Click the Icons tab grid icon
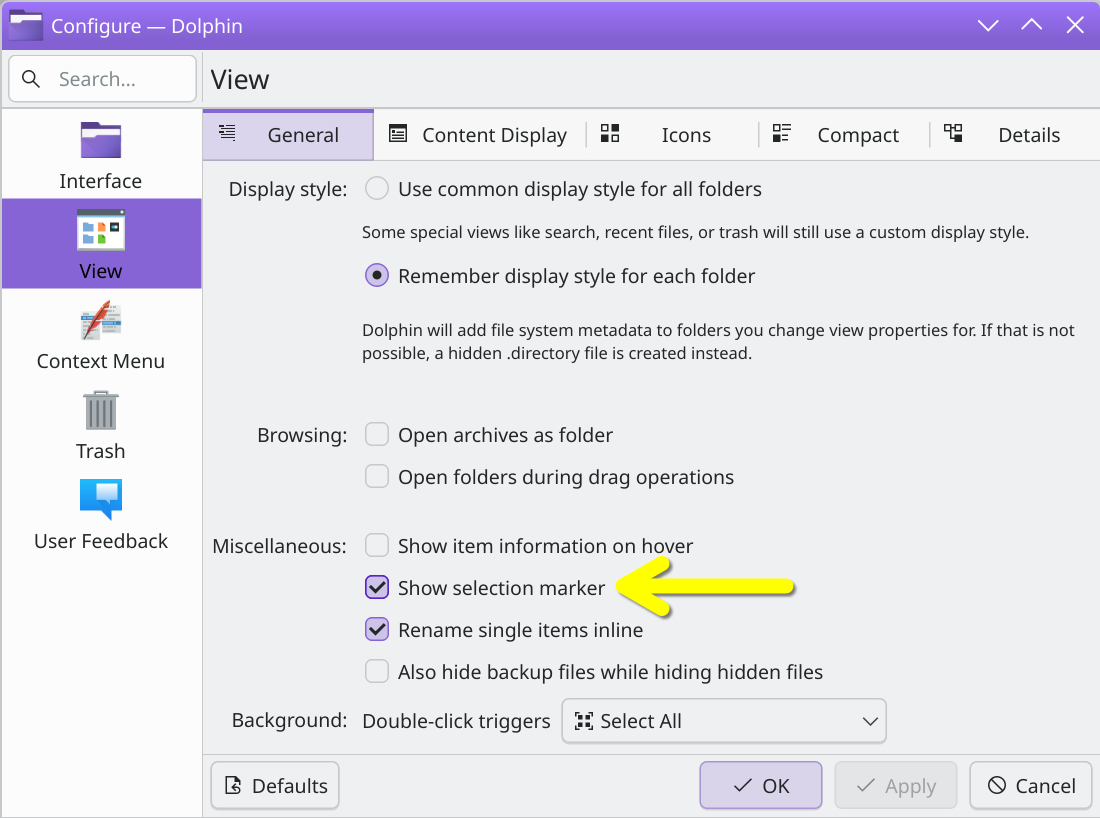Screen dimensions: 1100x818 point(610,133)
